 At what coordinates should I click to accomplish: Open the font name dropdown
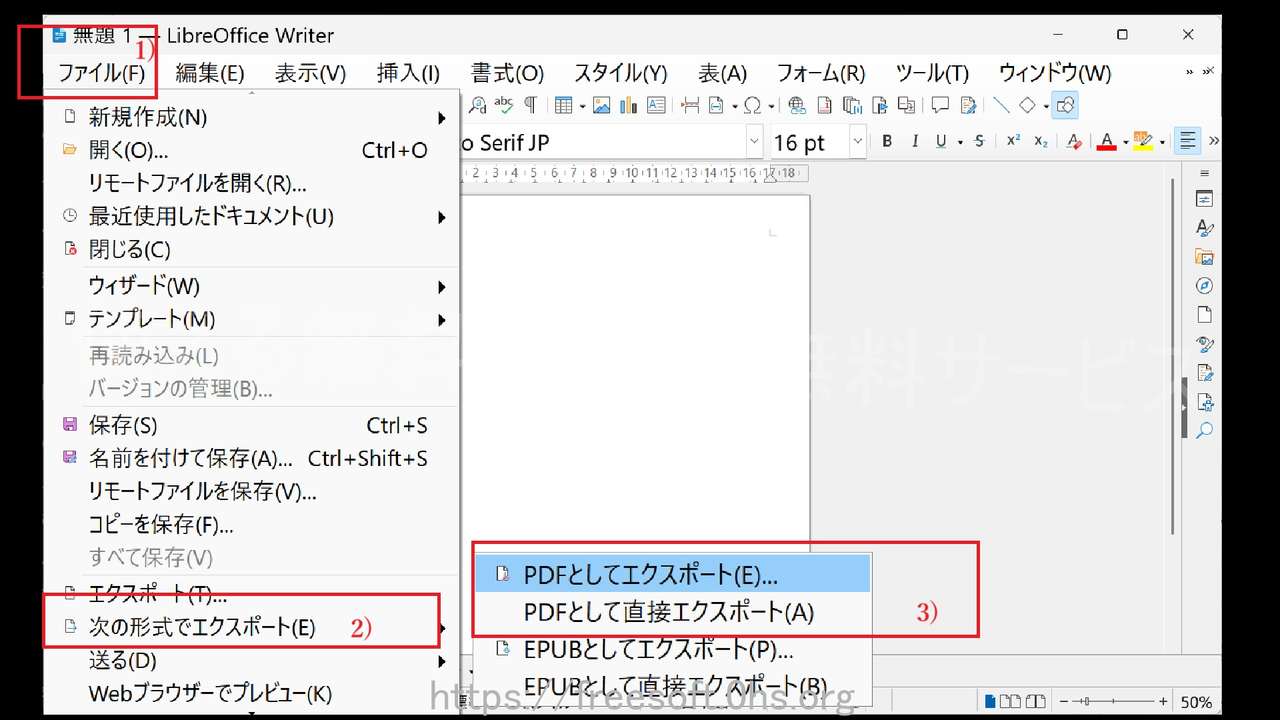[755, 142]
